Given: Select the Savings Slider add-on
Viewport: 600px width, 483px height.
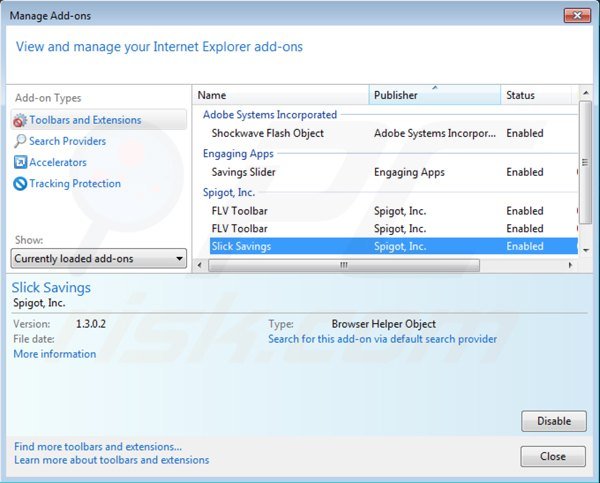Looking at the screenshot, I should pyautogui.click(x=393, y=172).
